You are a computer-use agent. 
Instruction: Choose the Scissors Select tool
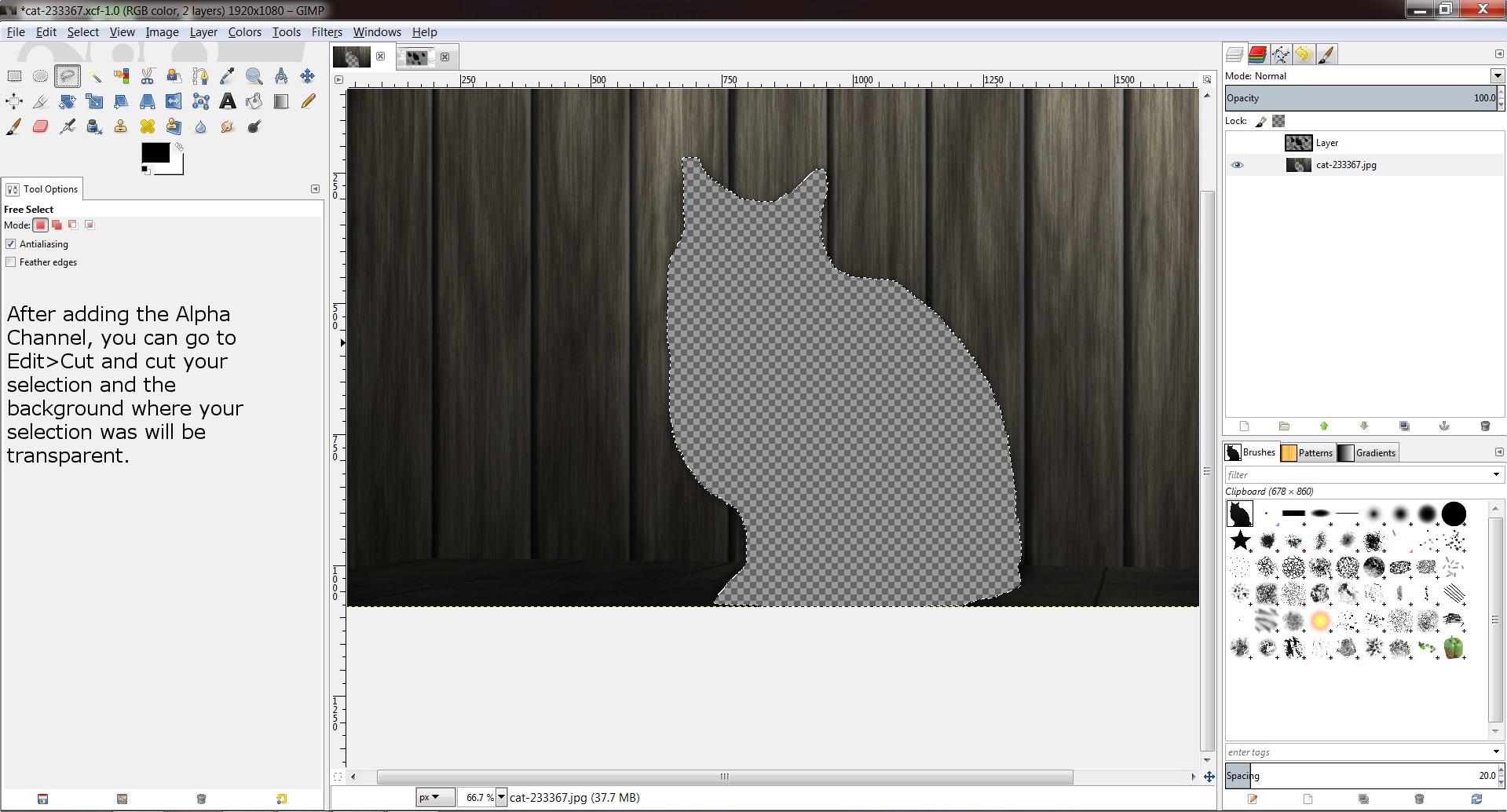(148, 76)
